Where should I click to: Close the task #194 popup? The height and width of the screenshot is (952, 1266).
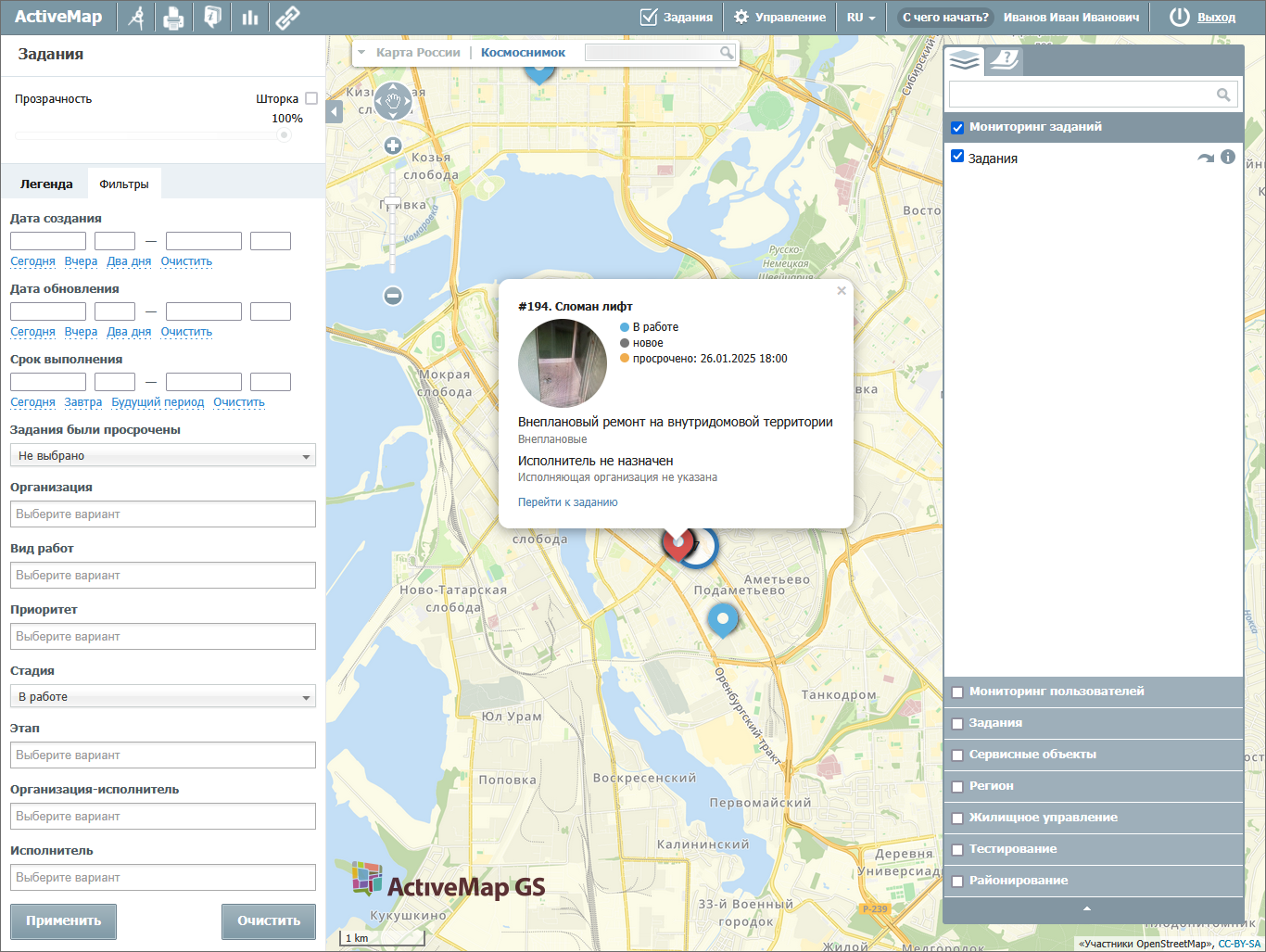click(x=842, y=291)
